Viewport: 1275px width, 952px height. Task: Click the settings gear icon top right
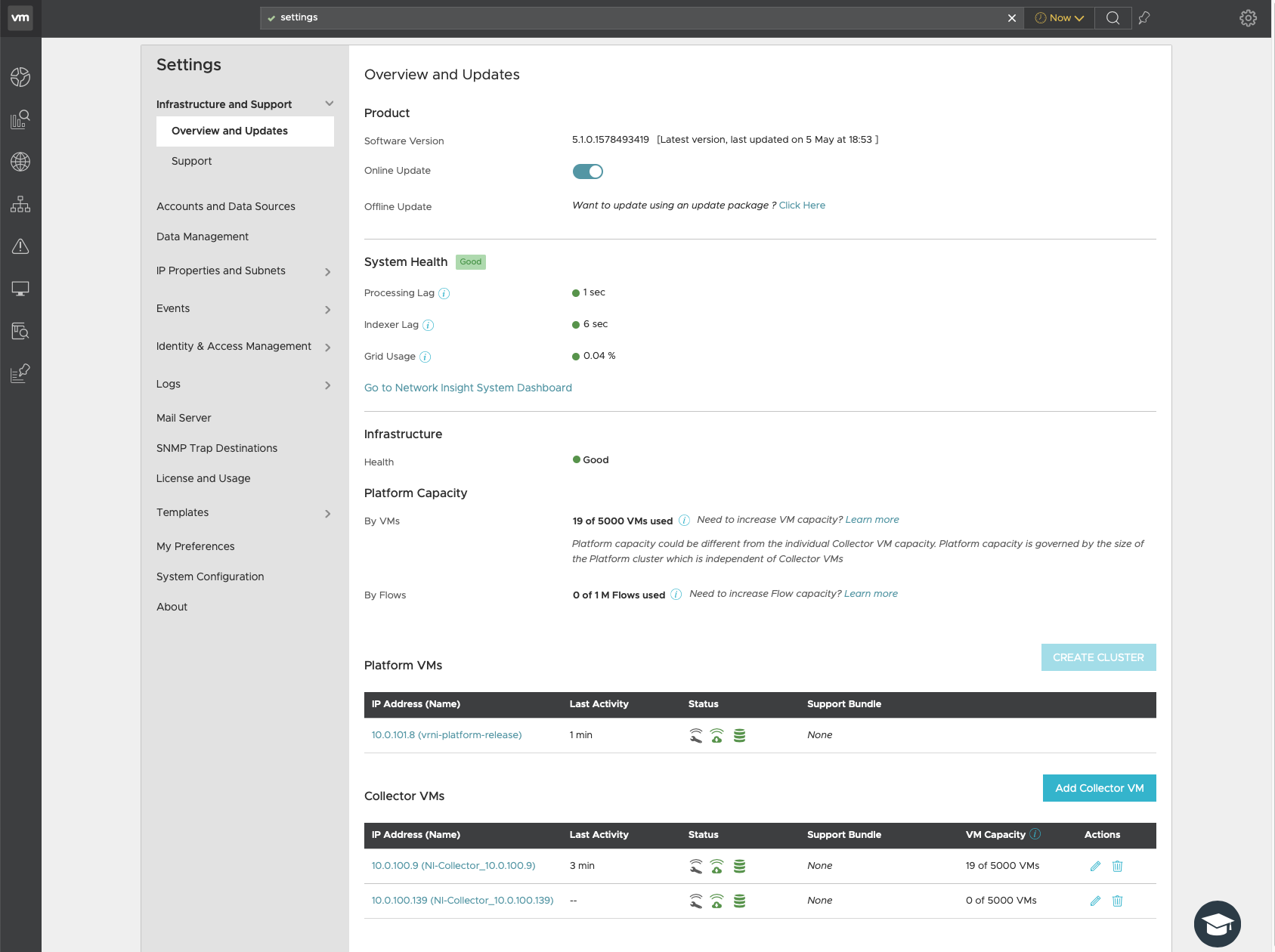pyautogui.click(x=1249, y=17)
